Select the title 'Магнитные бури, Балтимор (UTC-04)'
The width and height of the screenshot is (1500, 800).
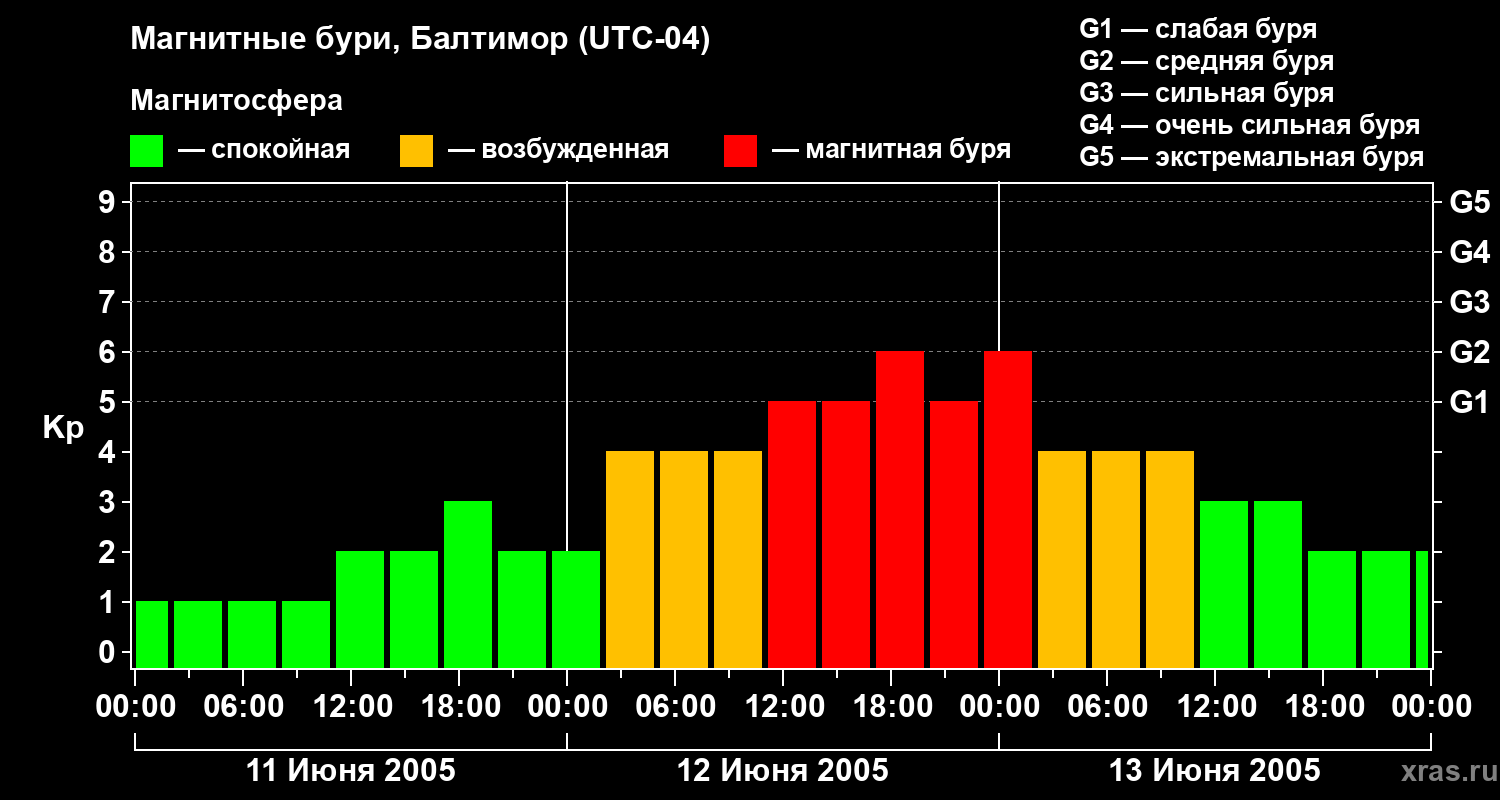[420, 41]
